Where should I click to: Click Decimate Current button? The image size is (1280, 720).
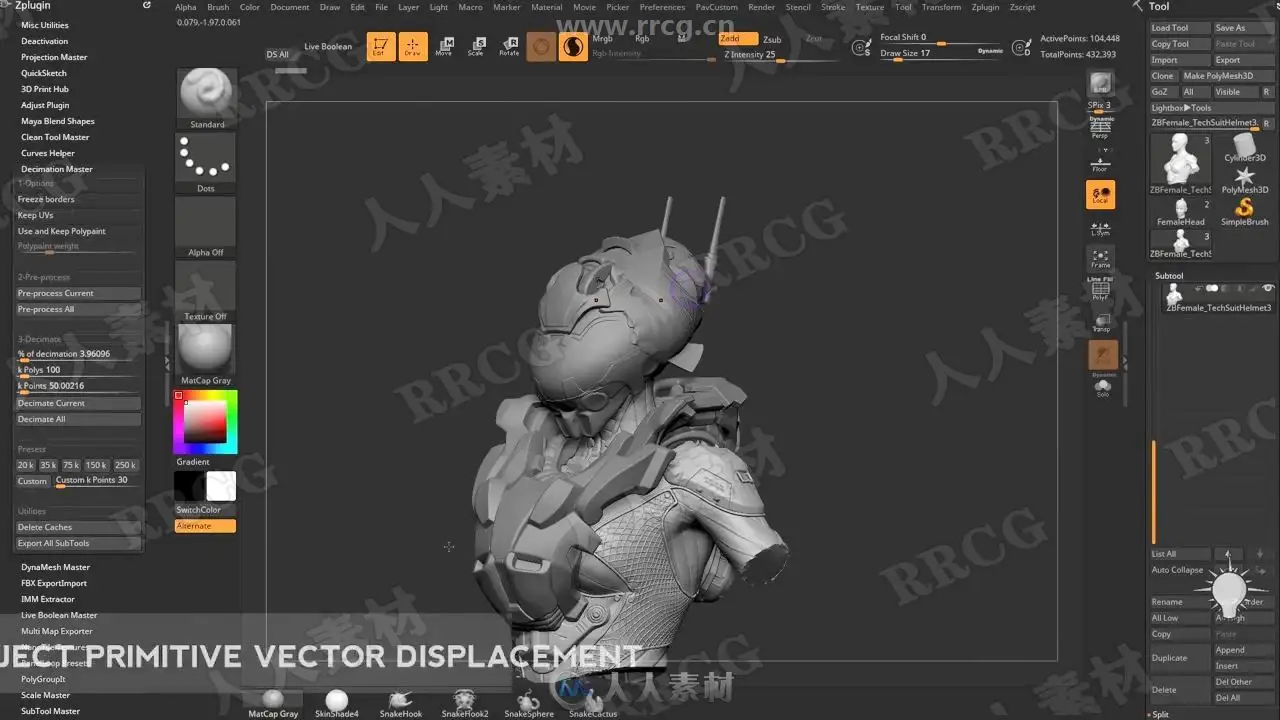click(78, 403)
